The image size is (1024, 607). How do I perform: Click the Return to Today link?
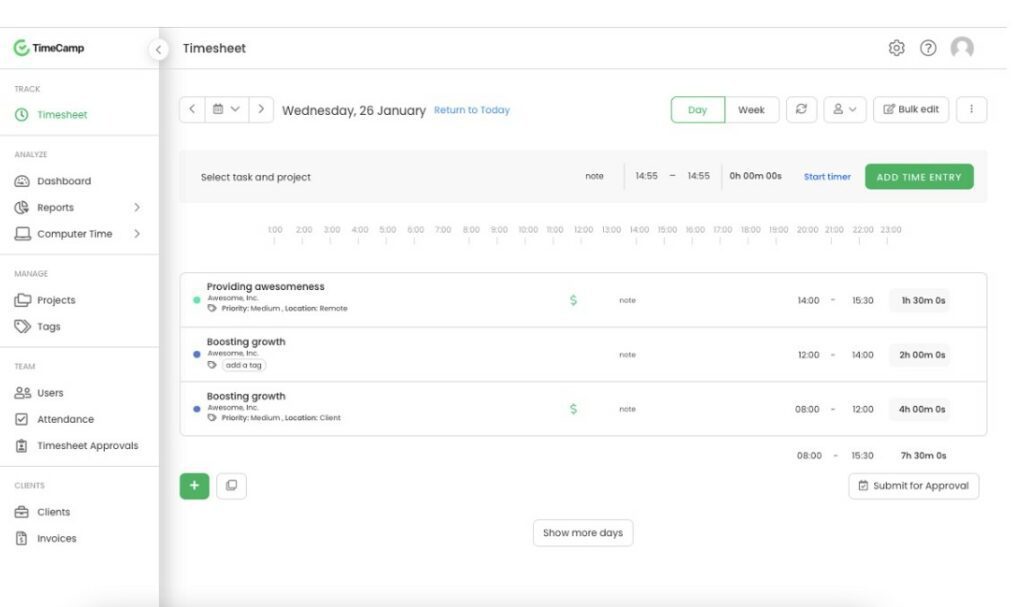471,110
